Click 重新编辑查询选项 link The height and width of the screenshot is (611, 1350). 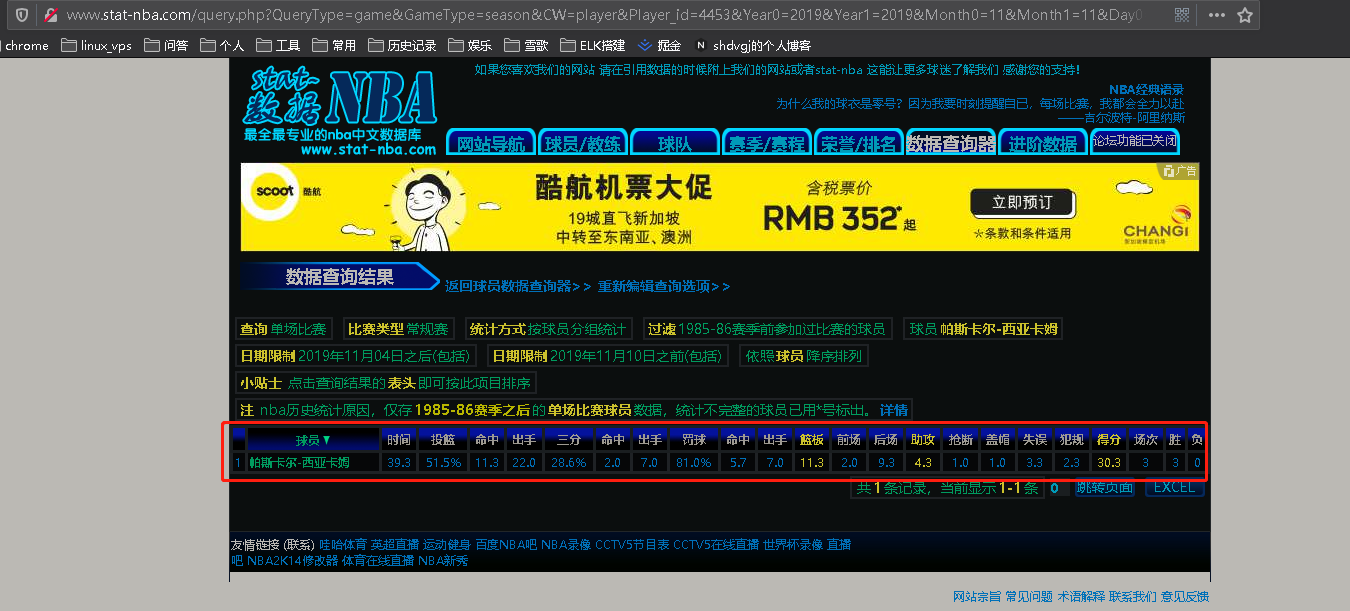pyautogui.click(x=663, y=286)
